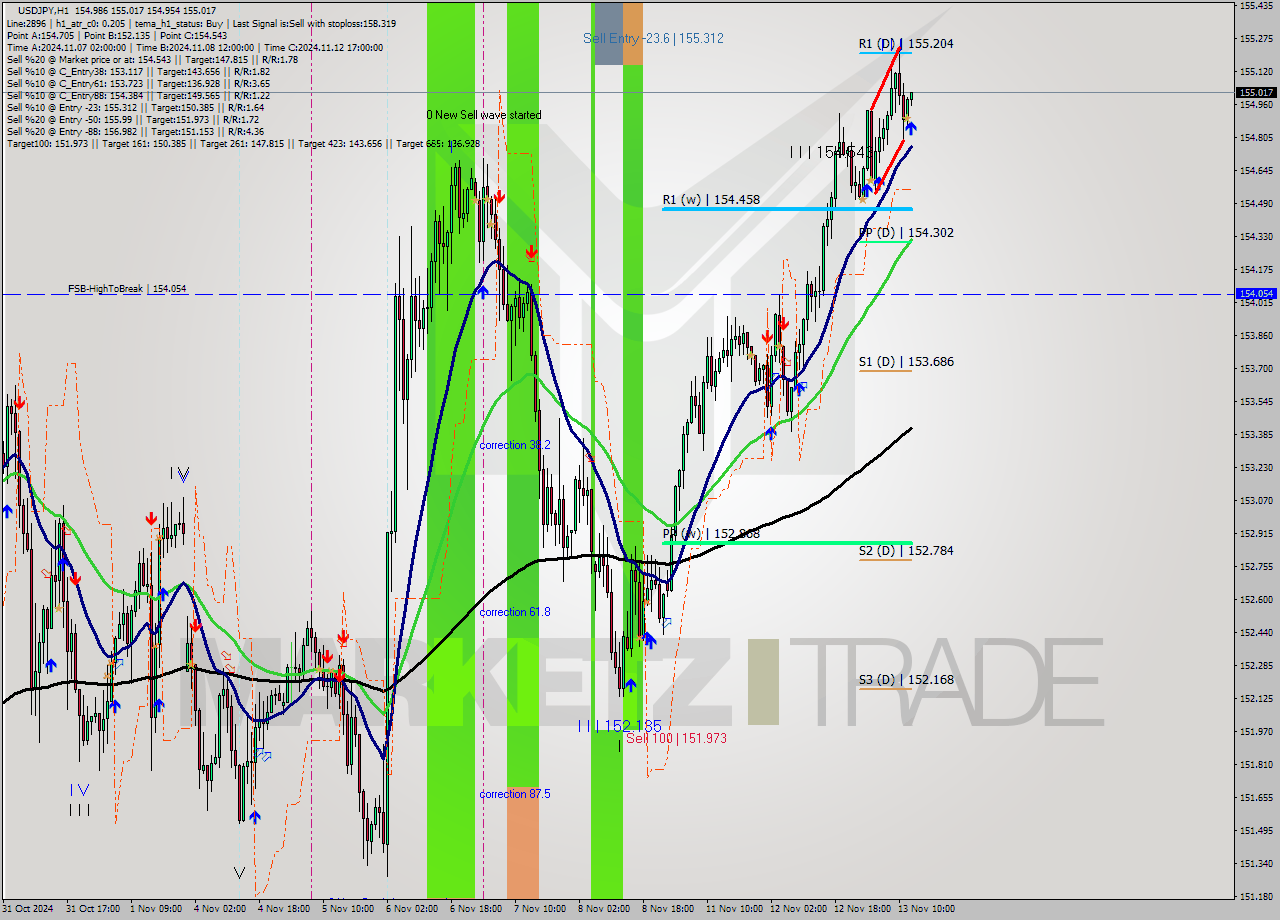The image size is (1280, 920).
Task: Select the 'S3 (D) | 152.168' support label
Action: tap(905, 680)
